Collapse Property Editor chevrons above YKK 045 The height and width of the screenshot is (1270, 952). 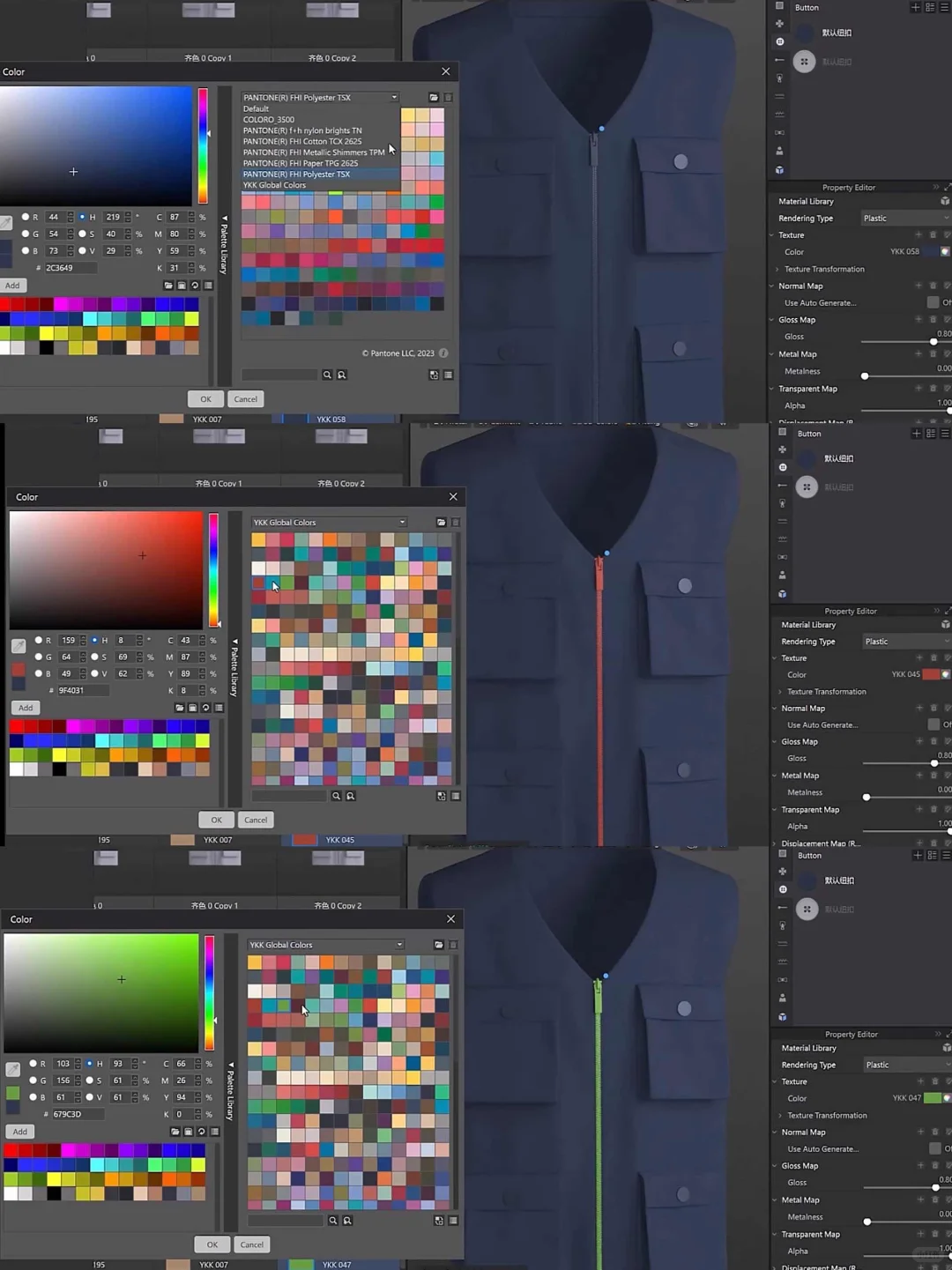pos(936,611)
